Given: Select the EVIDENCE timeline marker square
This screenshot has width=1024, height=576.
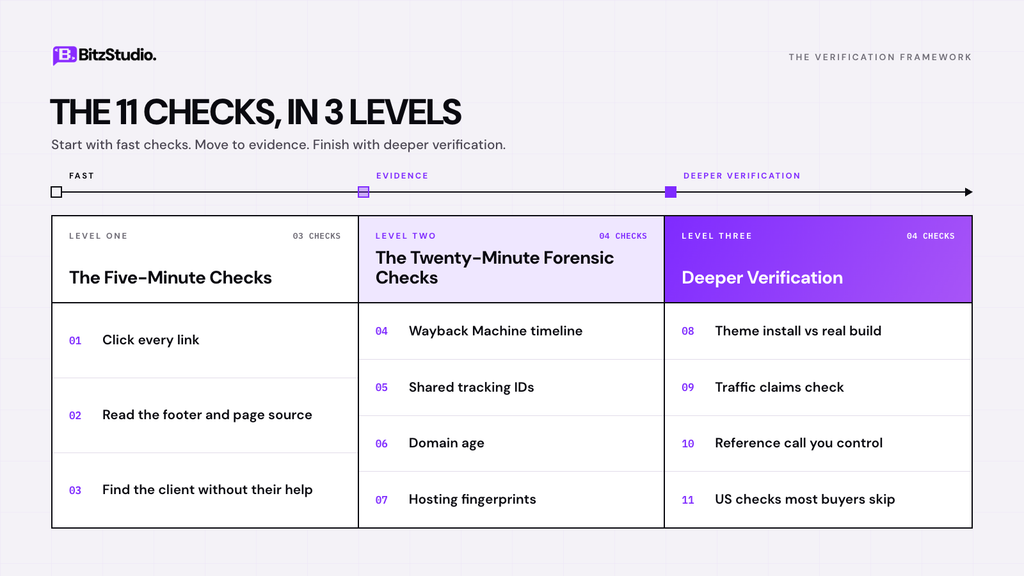Looking at the screenshot, I should [364, 192].
